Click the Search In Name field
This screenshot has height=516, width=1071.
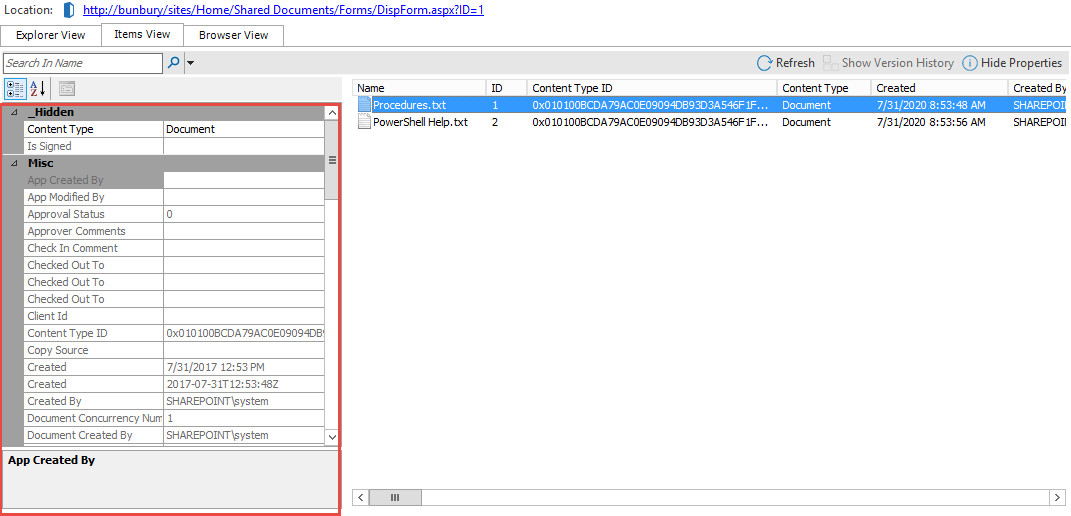coord(83,63)
